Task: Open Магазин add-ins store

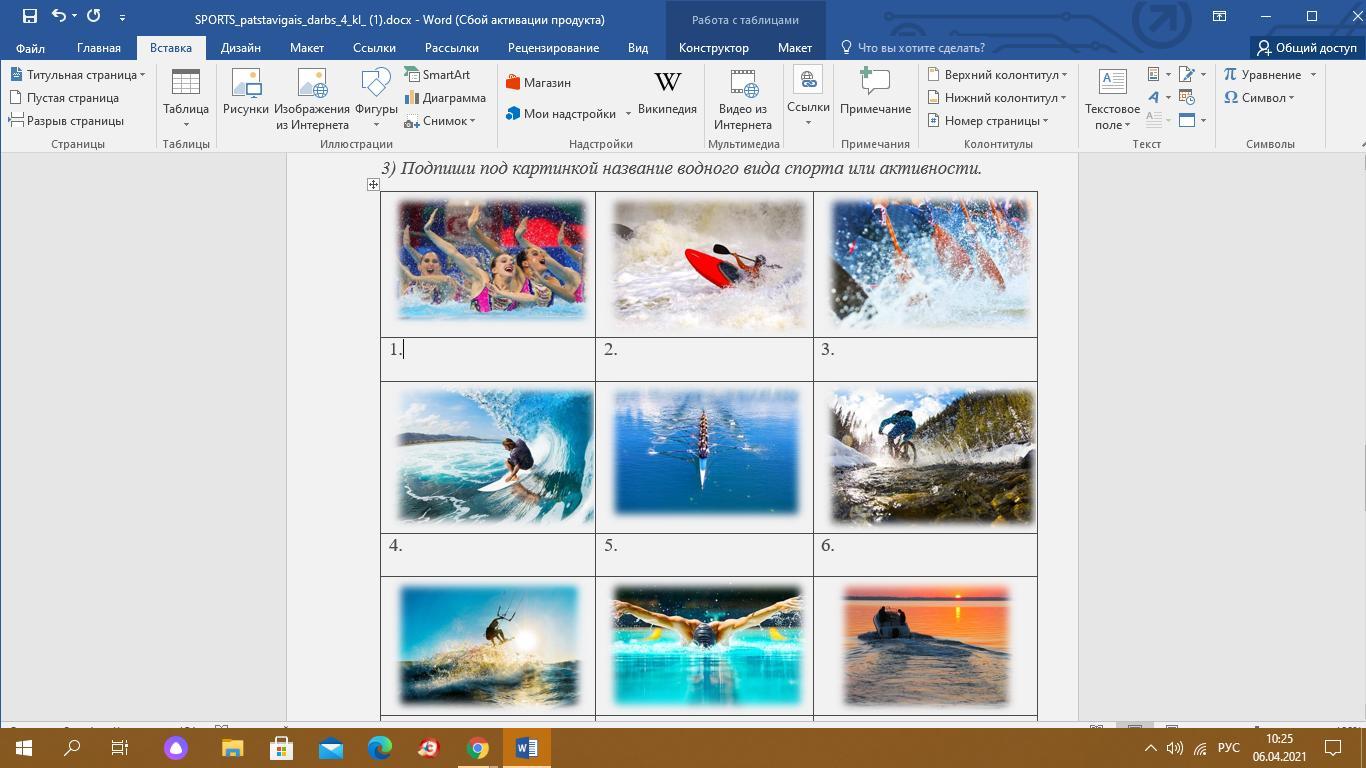Action: 538,83
